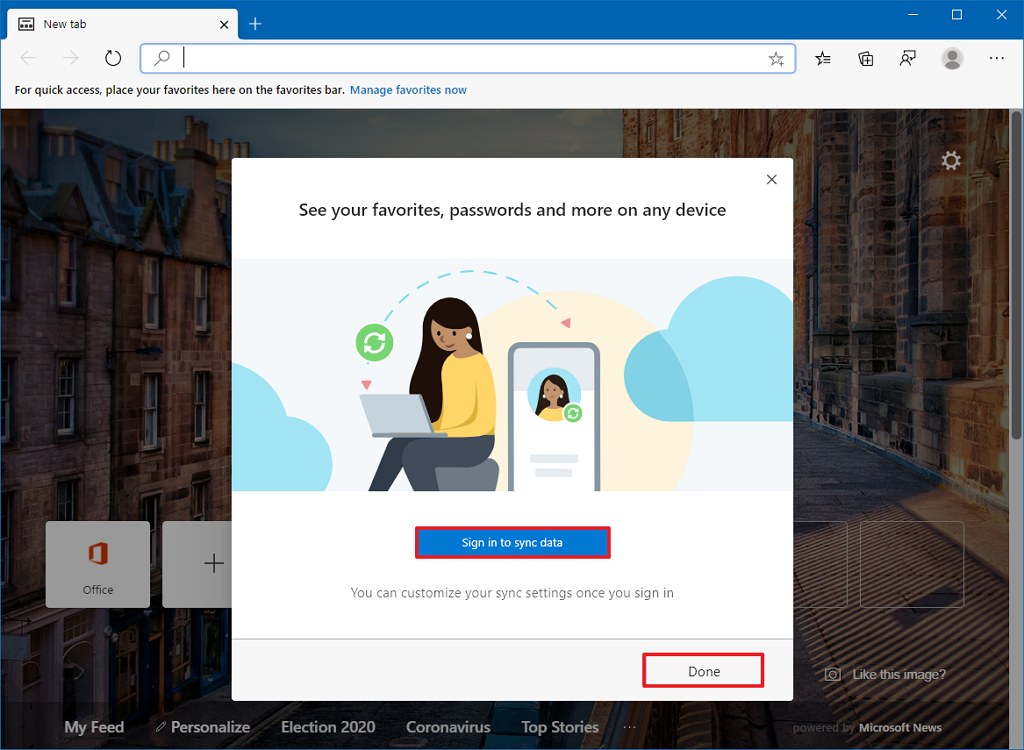Click the Send feedback icon

pyautogui.click(x=908, y=59)
